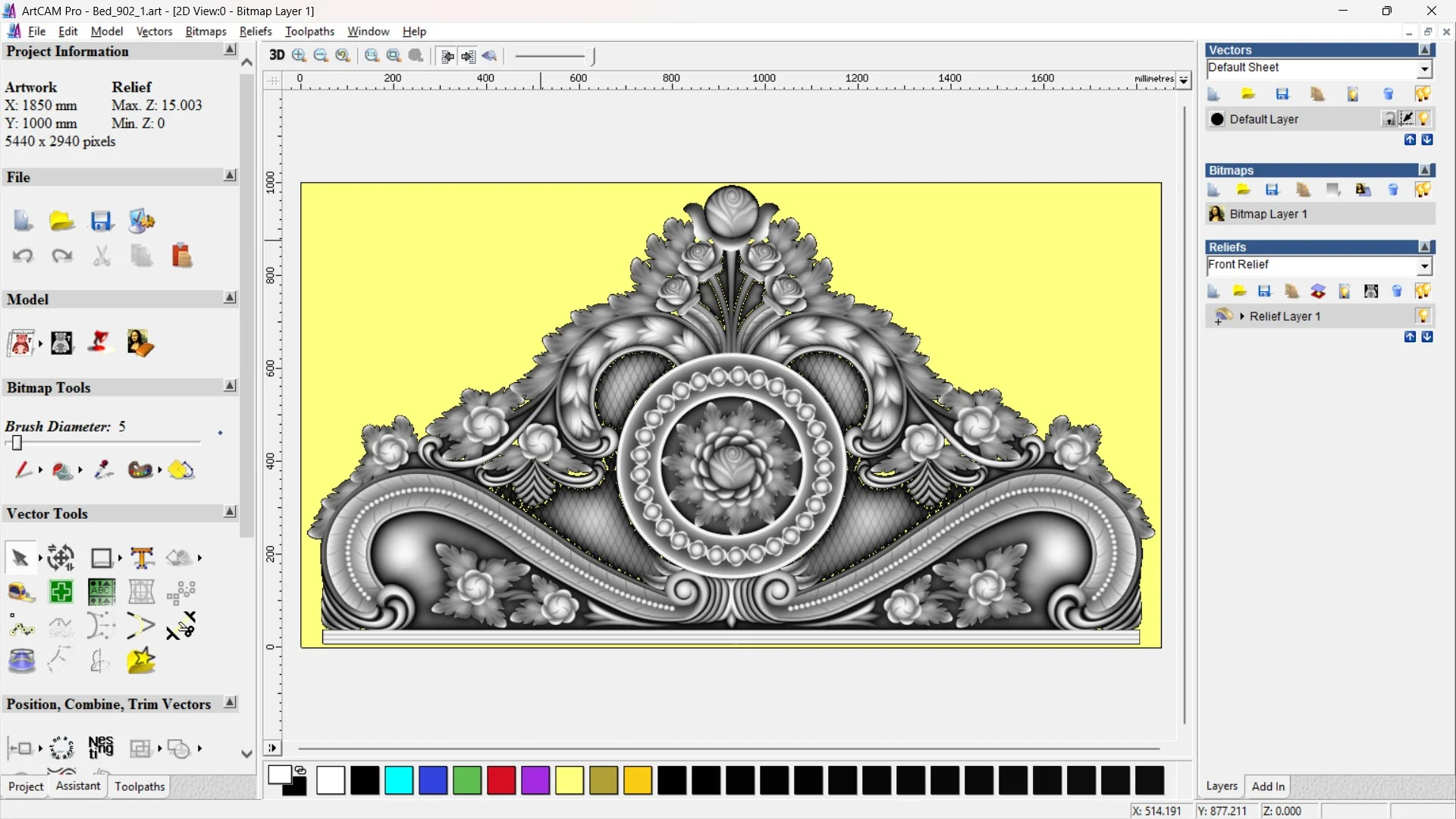The height and width of the screenshot is (819, 1456).
Task: Click the undo arrow icon
Action: [x=23, y=256]
